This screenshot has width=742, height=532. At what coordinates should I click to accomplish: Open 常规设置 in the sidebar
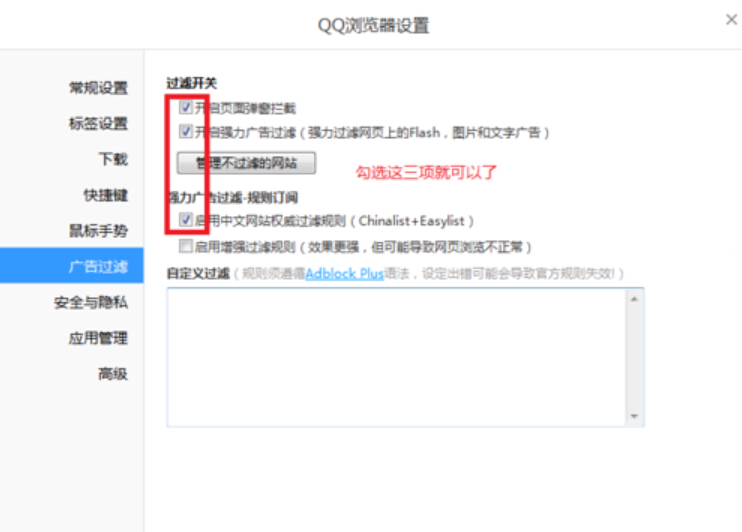coord(98,88)
